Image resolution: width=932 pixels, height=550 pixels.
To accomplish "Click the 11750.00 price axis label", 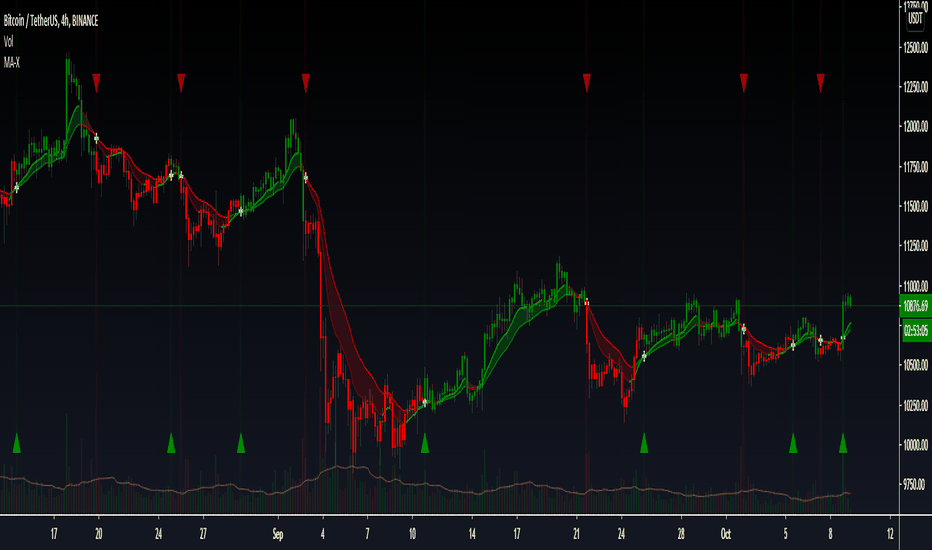I will pyautogui.click(x=915, y=166).
